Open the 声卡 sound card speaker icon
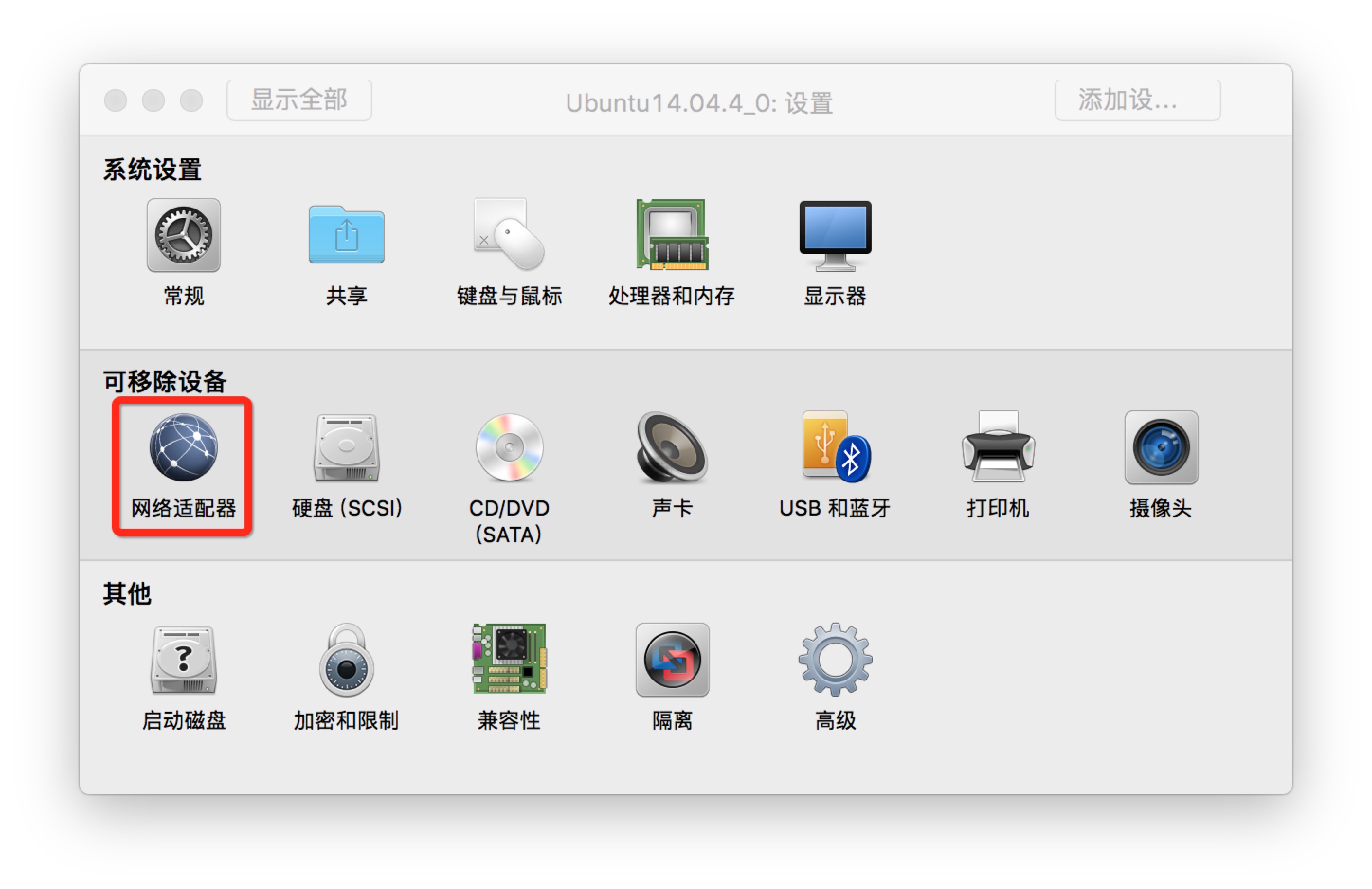The image size is (1372, 889). click(x=672, y=447)
